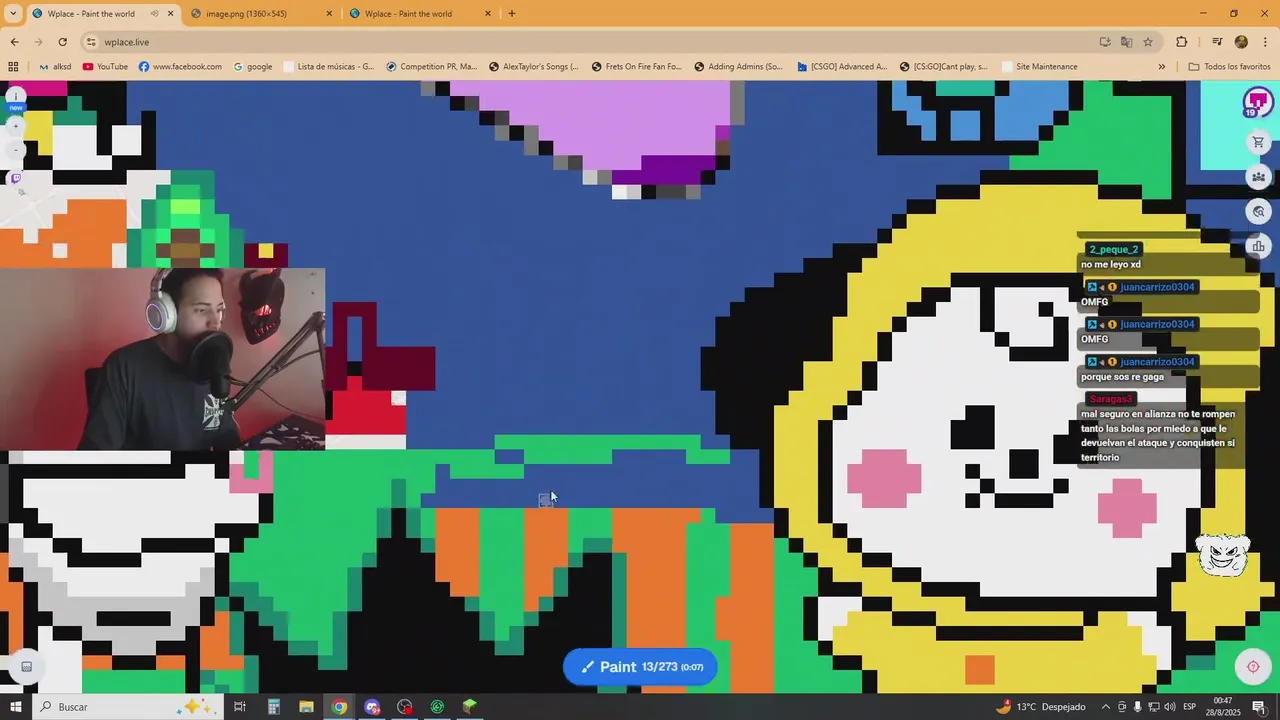The image size is (1280, 720).
Task: Open the alliance people icon on Wplace
Action: pyautogui.click(x=1258, y=177)
